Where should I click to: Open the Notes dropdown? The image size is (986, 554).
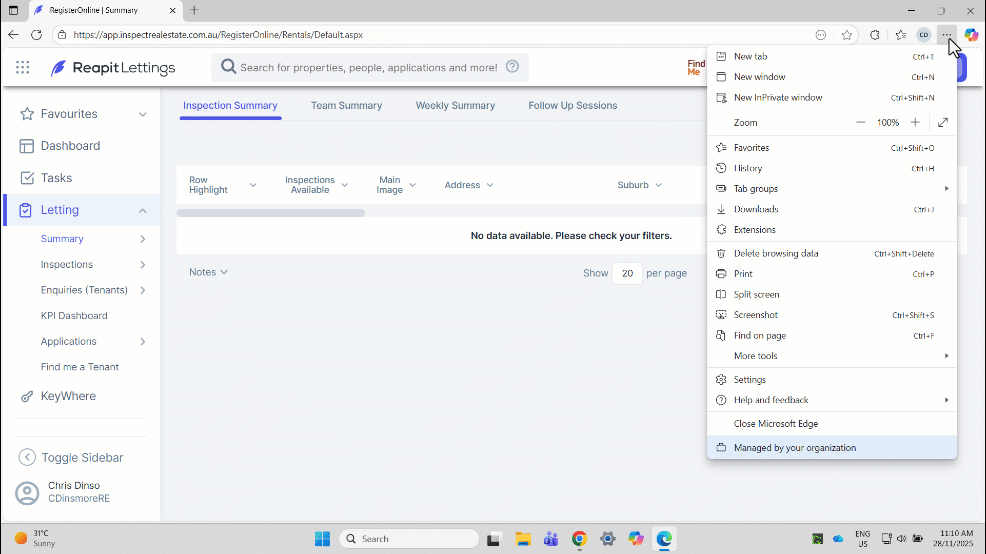208,272
